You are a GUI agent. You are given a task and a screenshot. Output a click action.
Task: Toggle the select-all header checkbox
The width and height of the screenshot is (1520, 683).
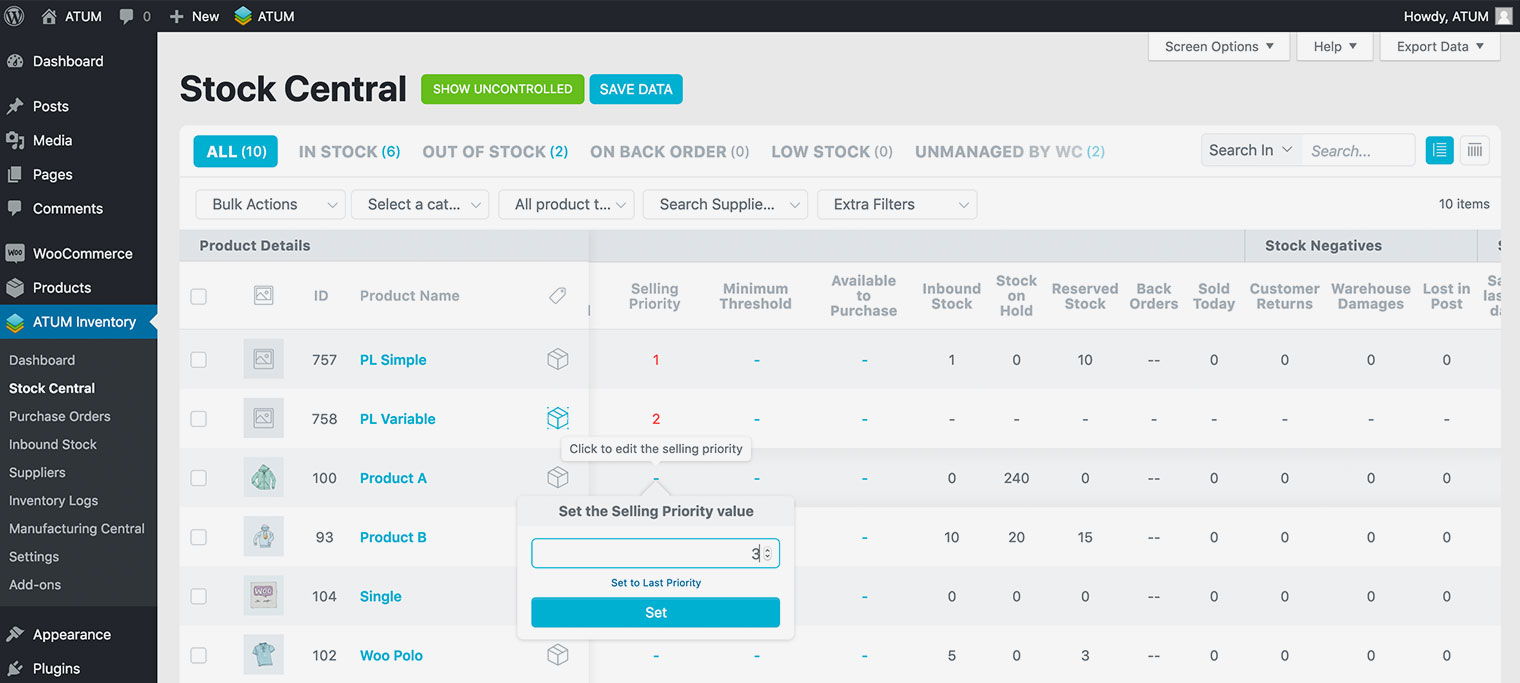[199, 296]
